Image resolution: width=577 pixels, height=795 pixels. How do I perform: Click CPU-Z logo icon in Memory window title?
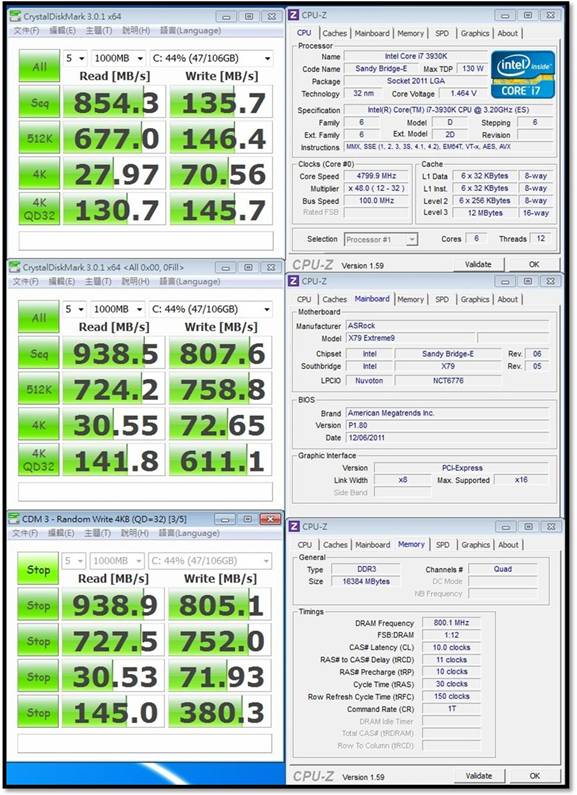[294, 526]
